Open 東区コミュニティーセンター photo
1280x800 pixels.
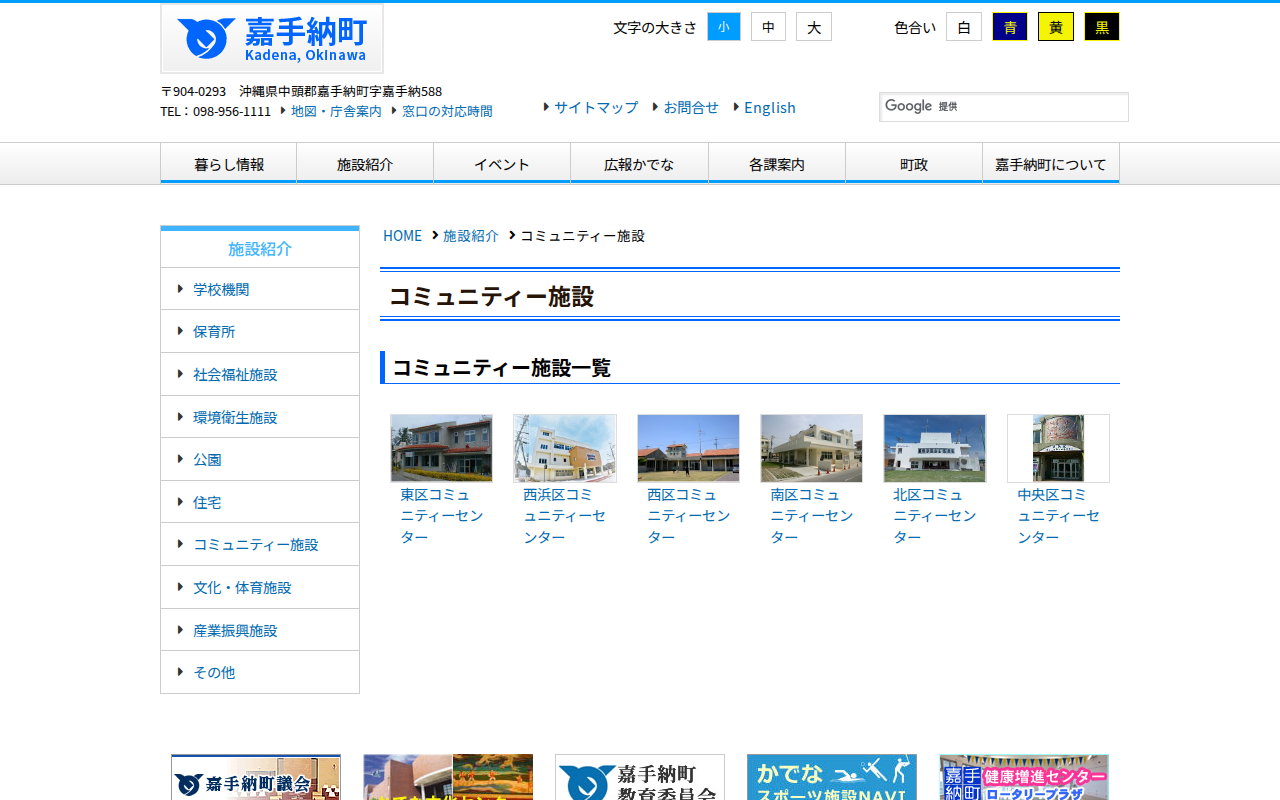coord(441,448)
